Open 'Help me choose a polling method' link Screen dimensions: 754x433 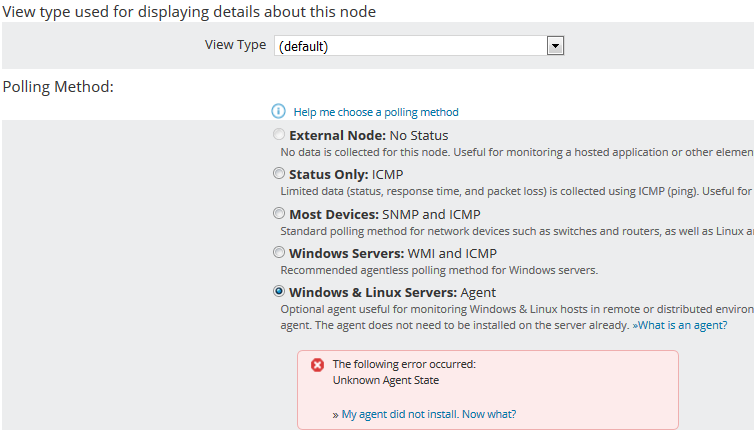(x=376, y=112)
